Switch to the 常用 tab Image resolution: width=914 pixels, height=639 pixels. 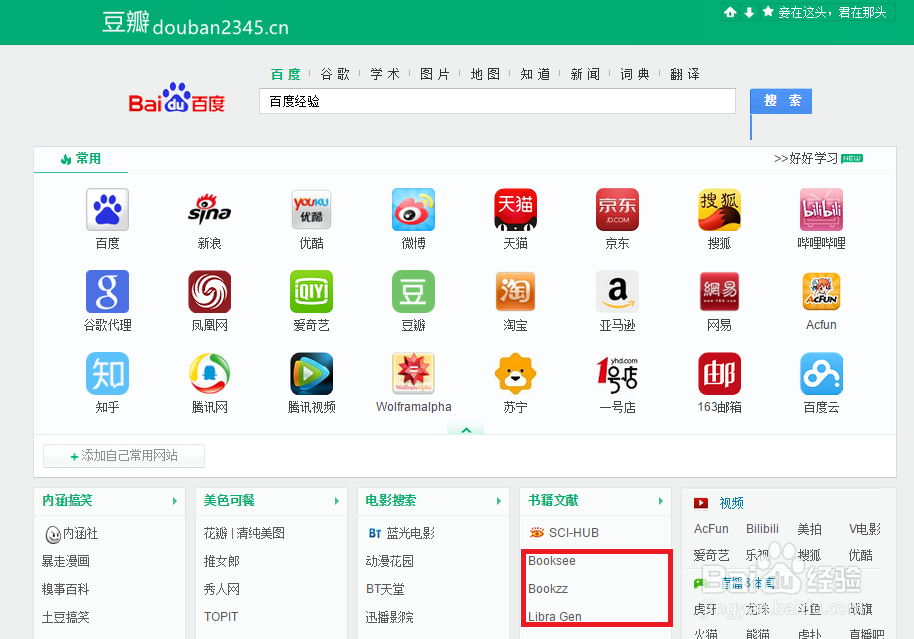click(x=81, y=159)
